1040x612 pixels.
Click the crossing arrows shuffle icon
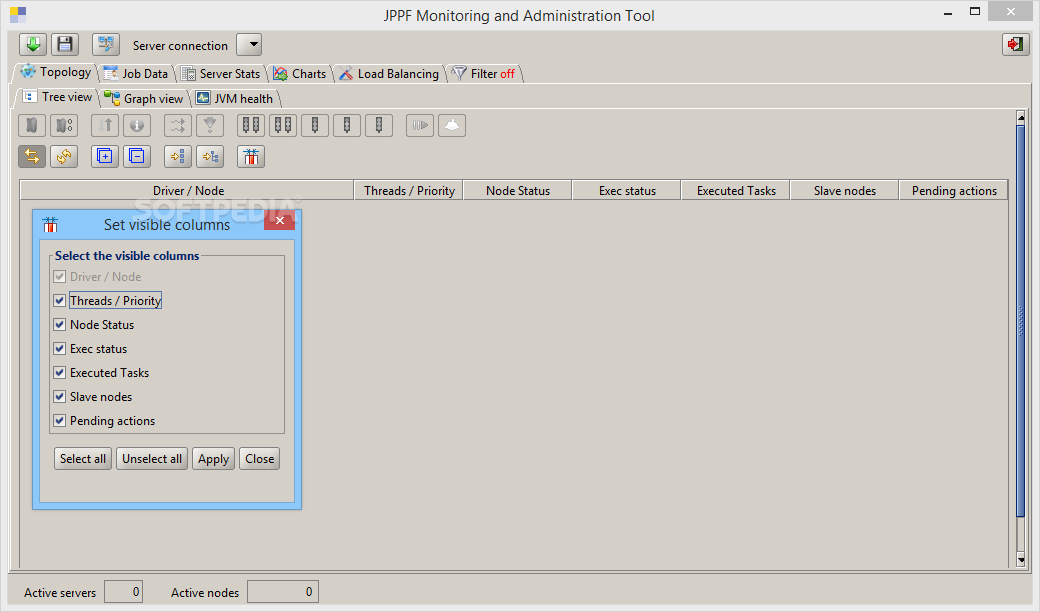click(178, 125)
